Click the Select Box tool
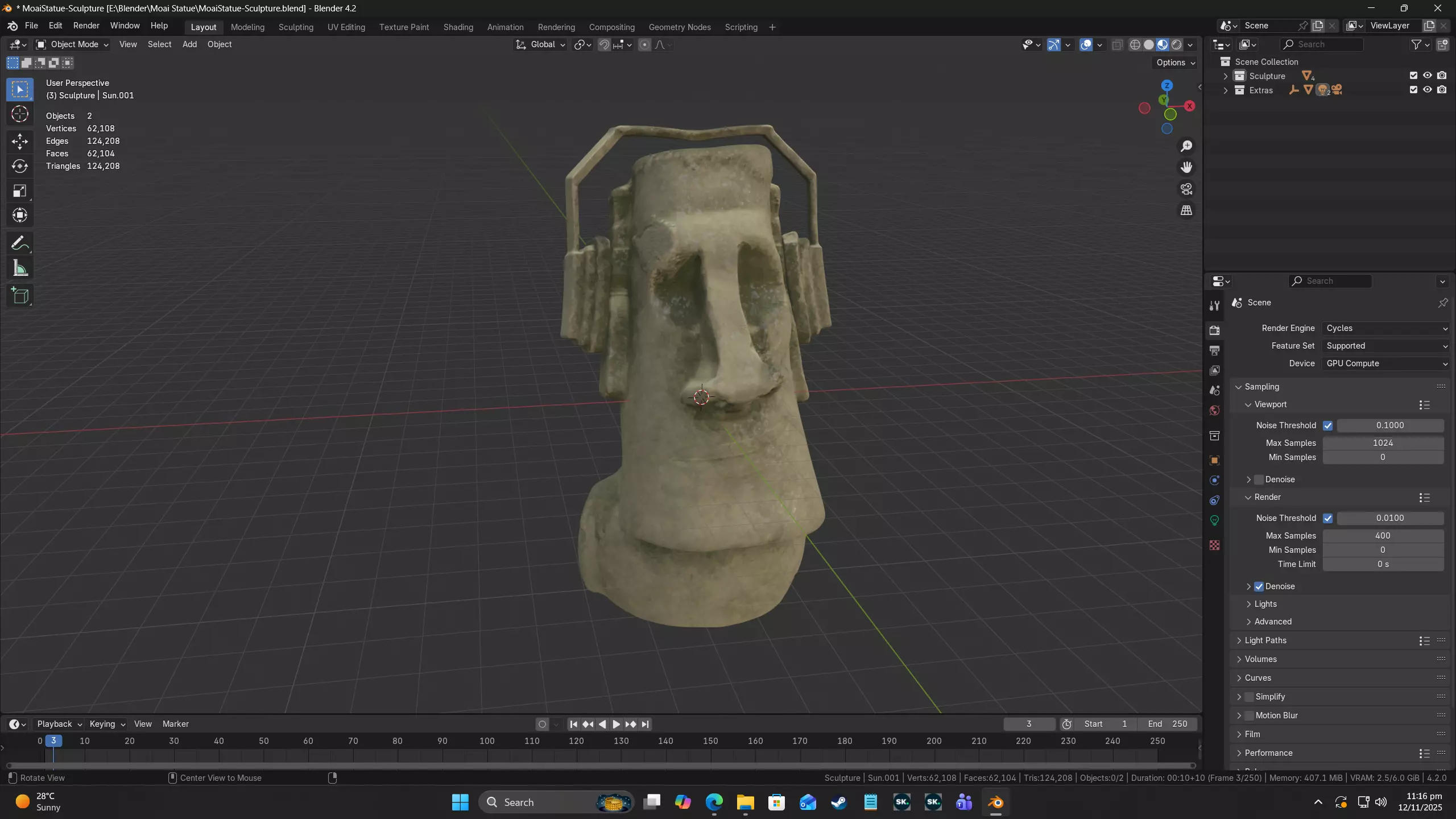 (20, 89)
